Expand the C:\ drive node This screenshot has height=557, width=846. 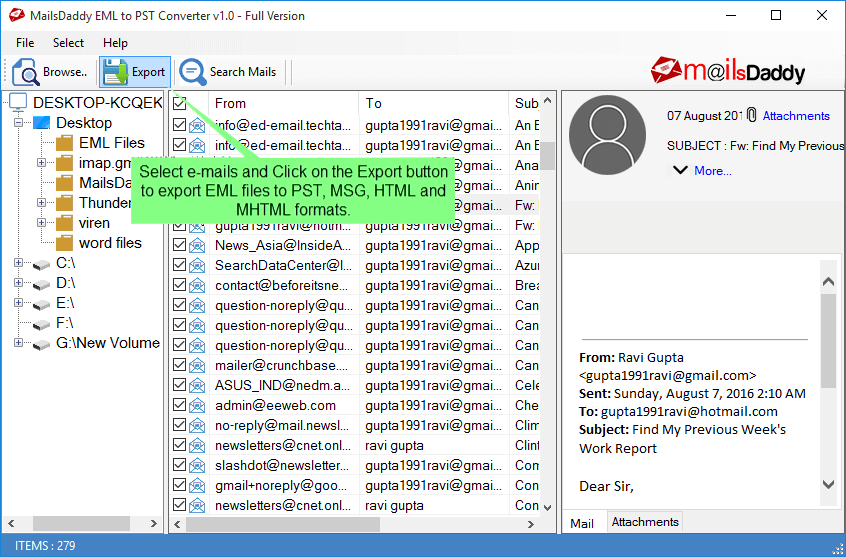point(18,262)
